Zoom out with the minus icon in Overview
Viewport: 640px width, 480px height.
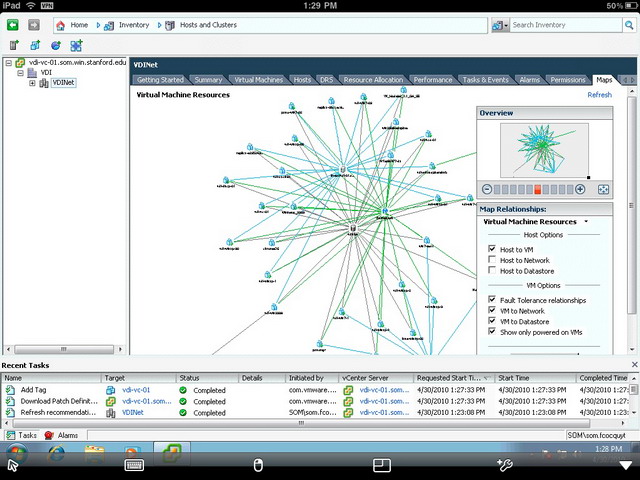487,189
